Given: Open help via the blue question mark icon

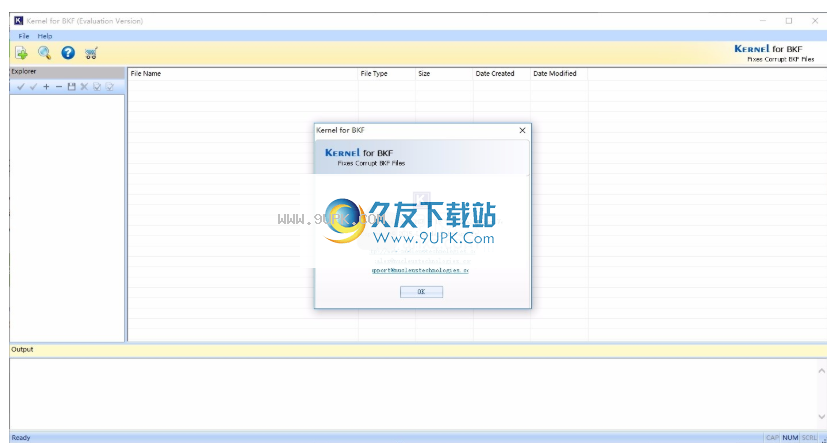Looking at the screenshot, I should coord(68,53).
